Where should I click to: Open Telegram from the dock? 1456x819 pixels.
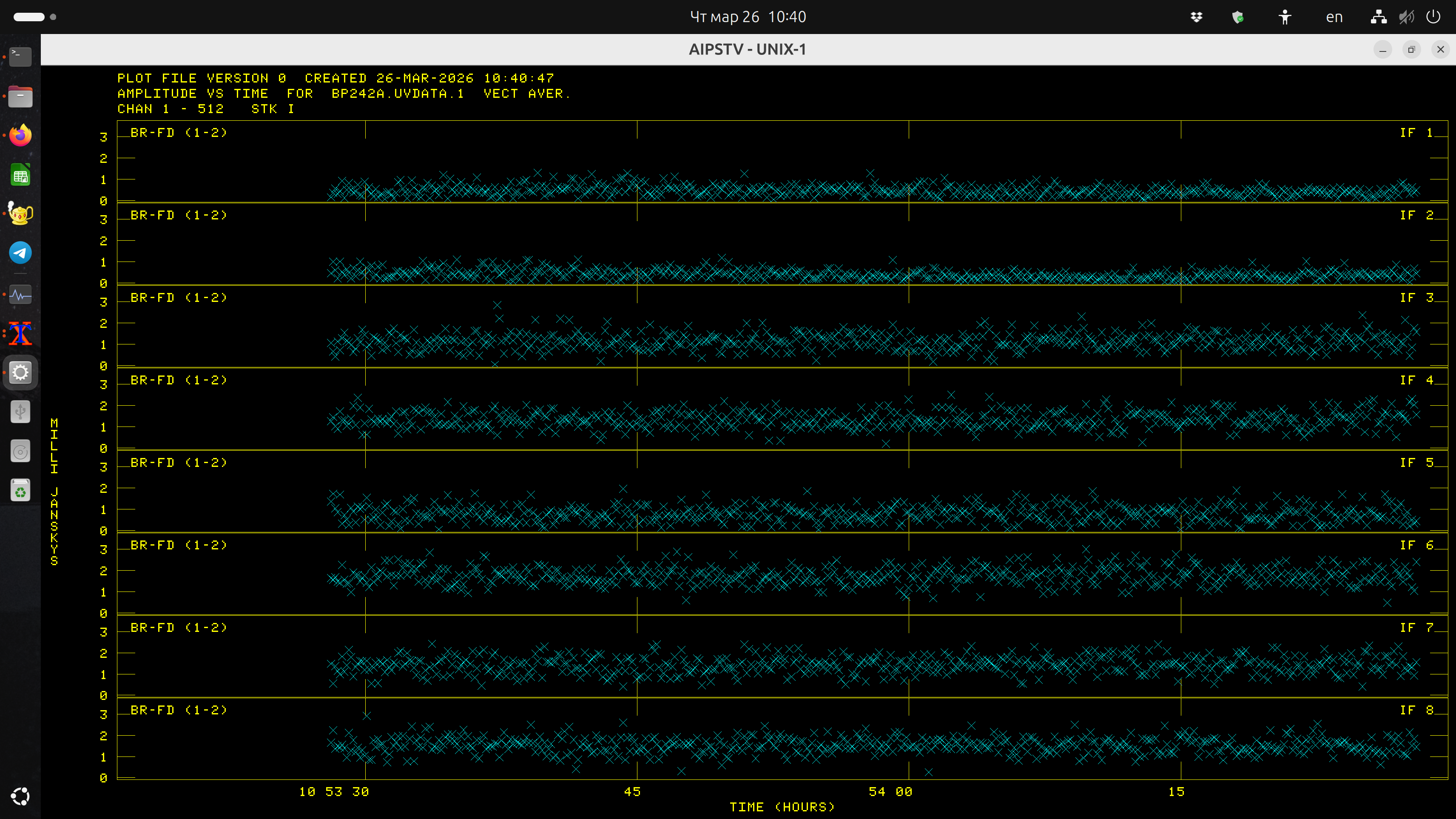pyautogui.click(x=20, y=253)
